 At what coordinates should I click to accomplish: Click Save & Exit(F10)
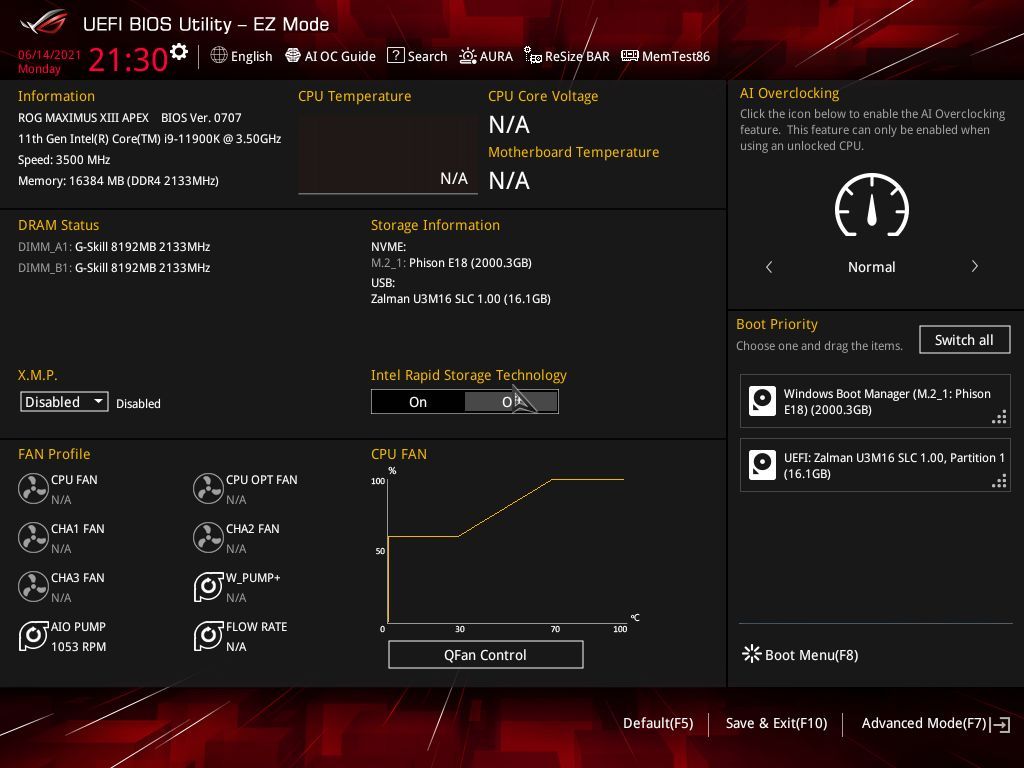(776, 723)
